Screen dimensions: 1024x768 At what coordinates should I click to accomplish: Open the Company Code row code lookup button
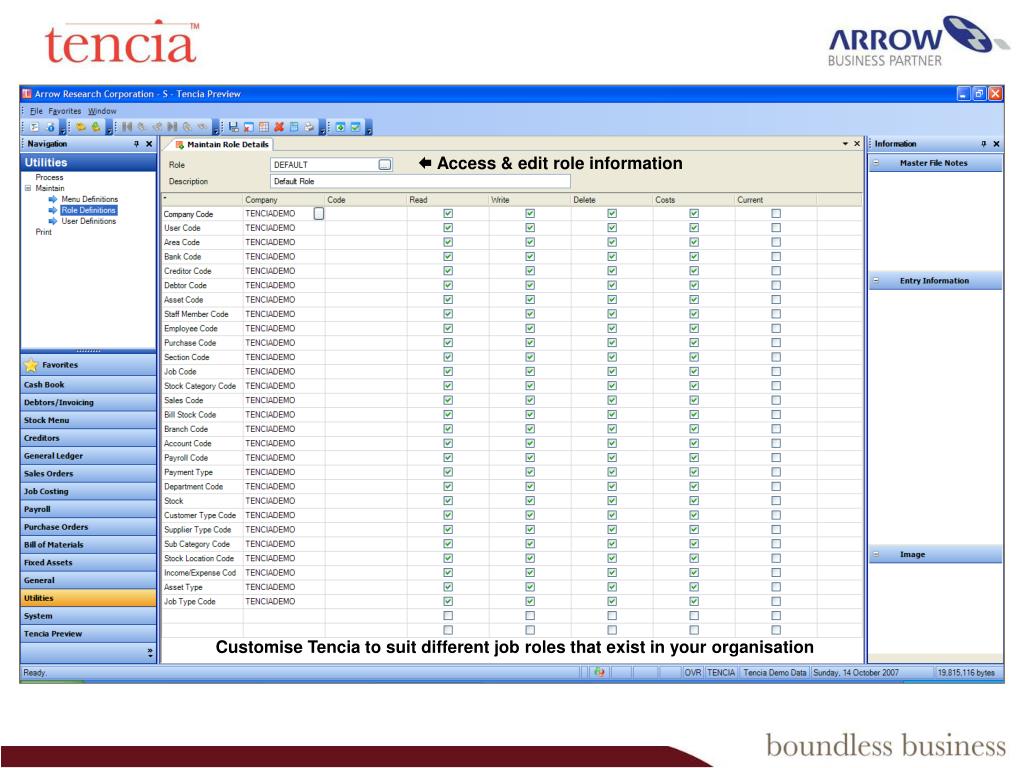click(319, 214)
